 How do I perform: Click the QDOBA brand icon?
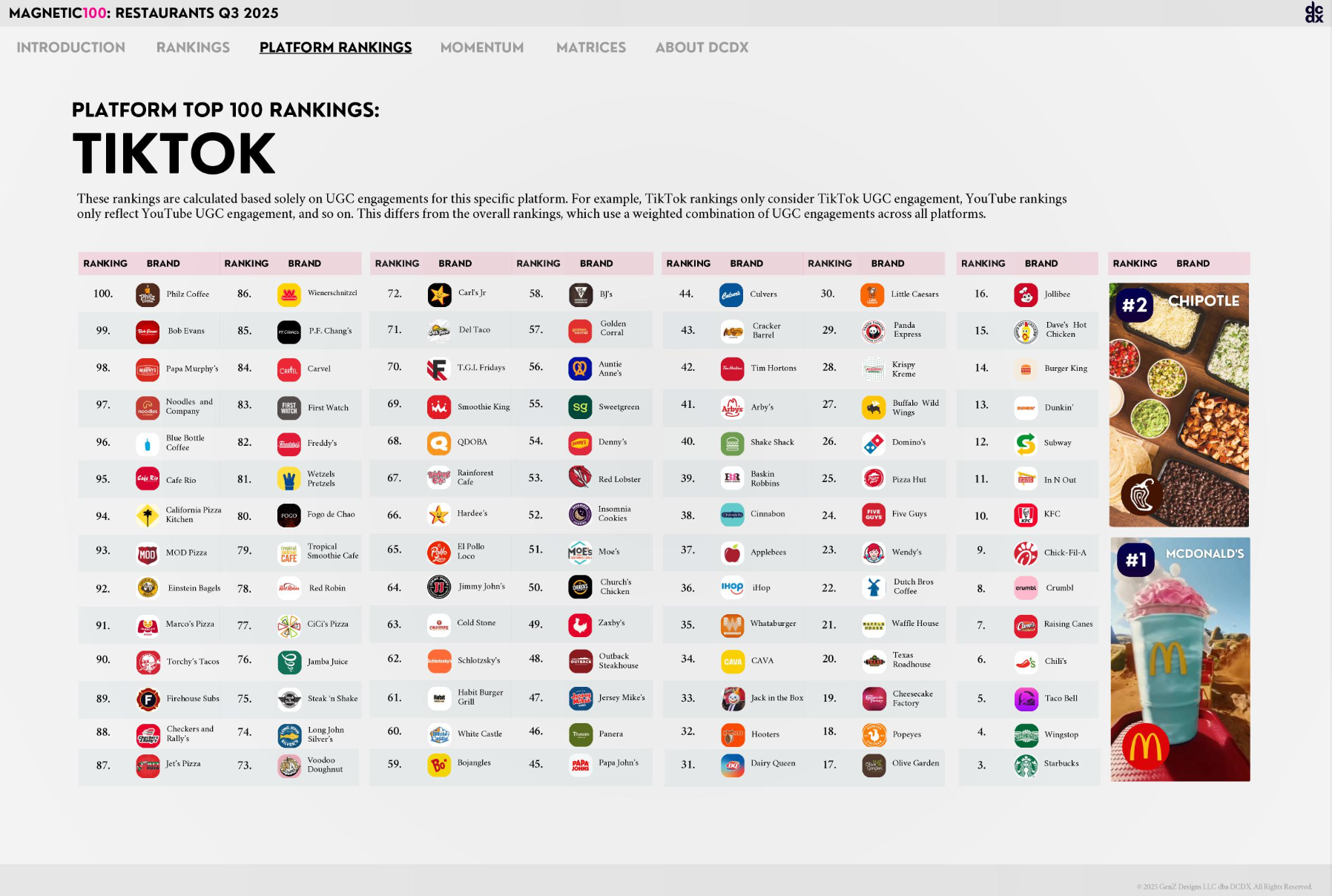(x=439, y=443)
